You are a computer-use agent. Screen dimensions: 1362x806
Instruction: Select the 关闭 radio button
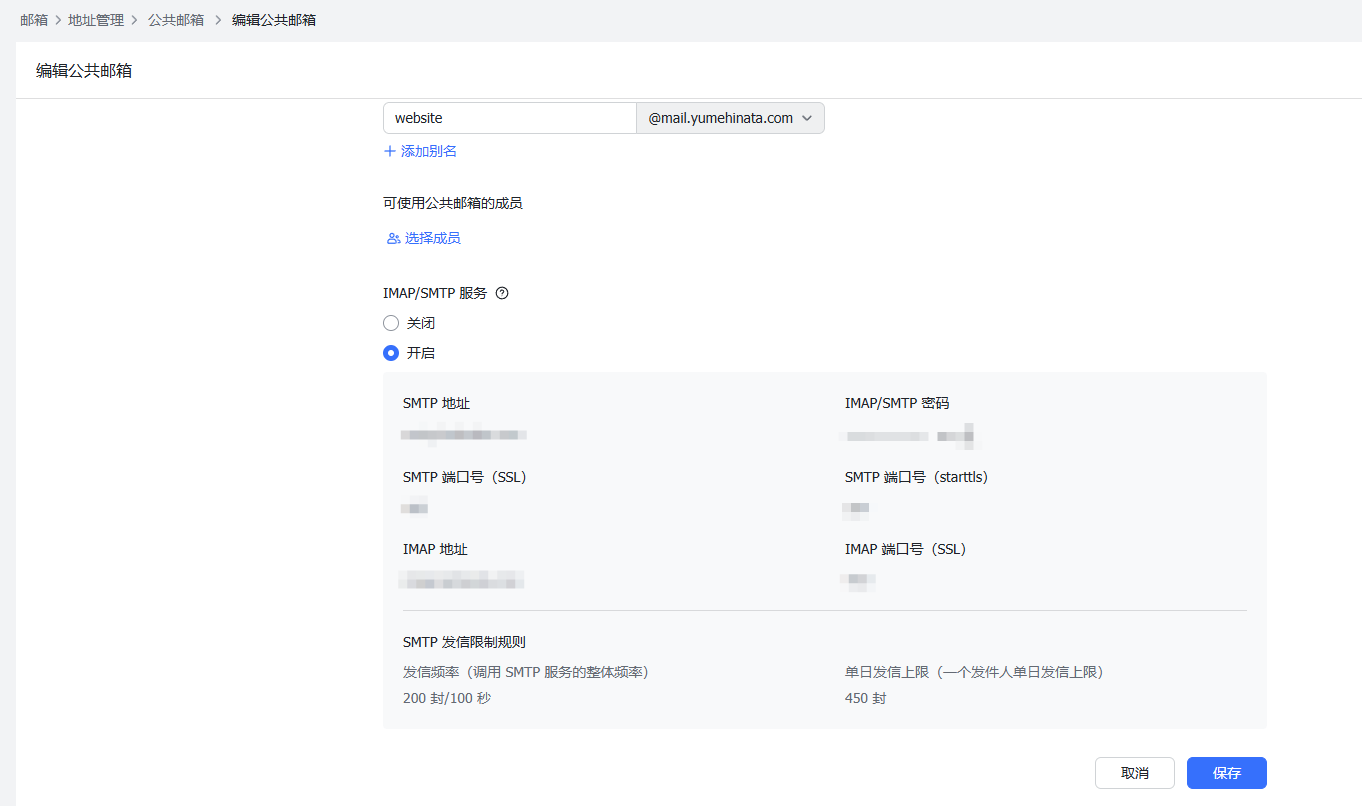pos(391,323)
